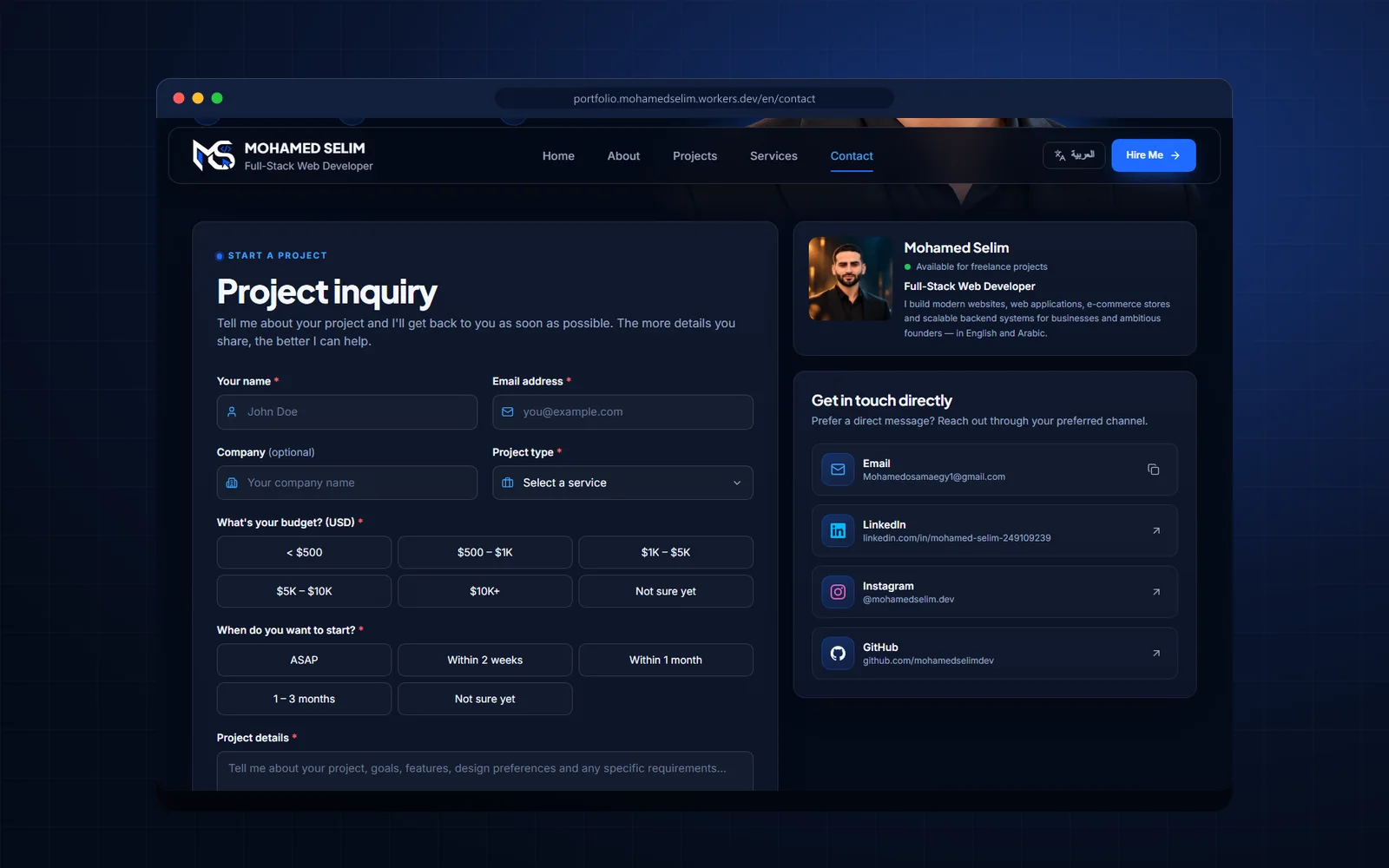This screenshot has height=868, width=1389.
Task: Open linkedin.com/in/mohamed-selim profile link
Action: click(x=957, y=538)
